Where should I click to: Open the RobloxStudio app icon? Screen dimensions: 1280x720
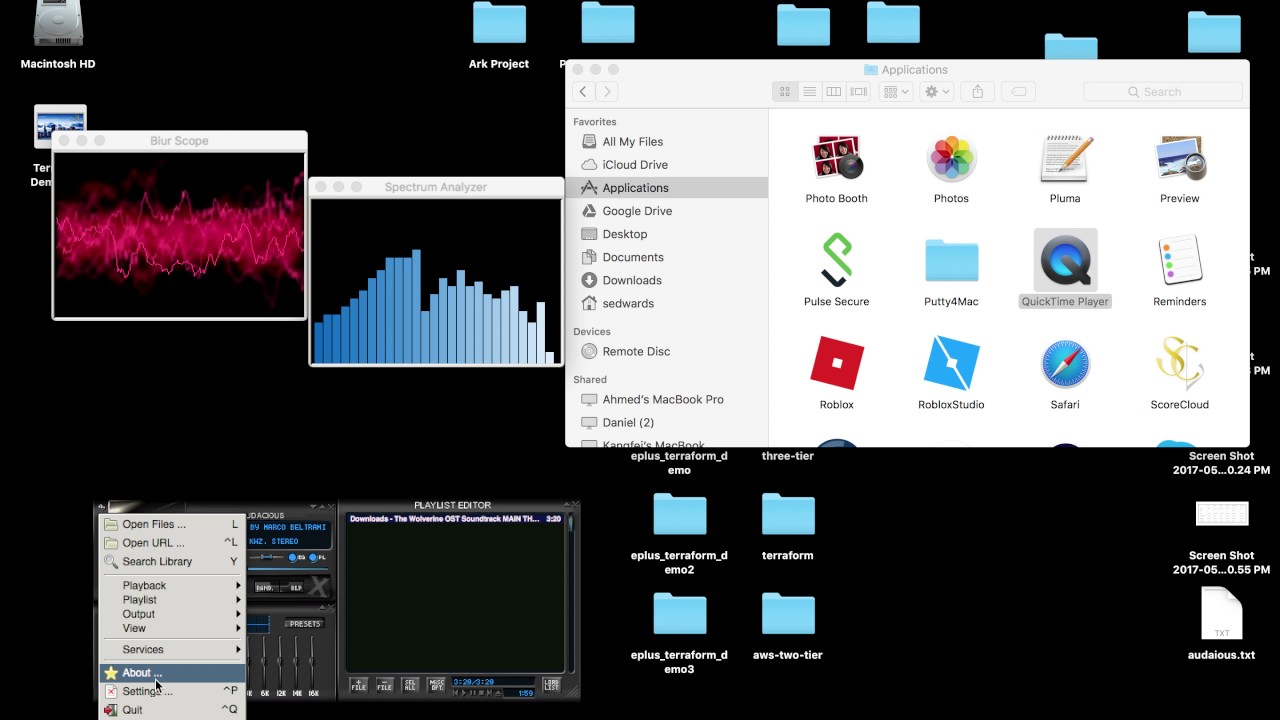point(951,363)
